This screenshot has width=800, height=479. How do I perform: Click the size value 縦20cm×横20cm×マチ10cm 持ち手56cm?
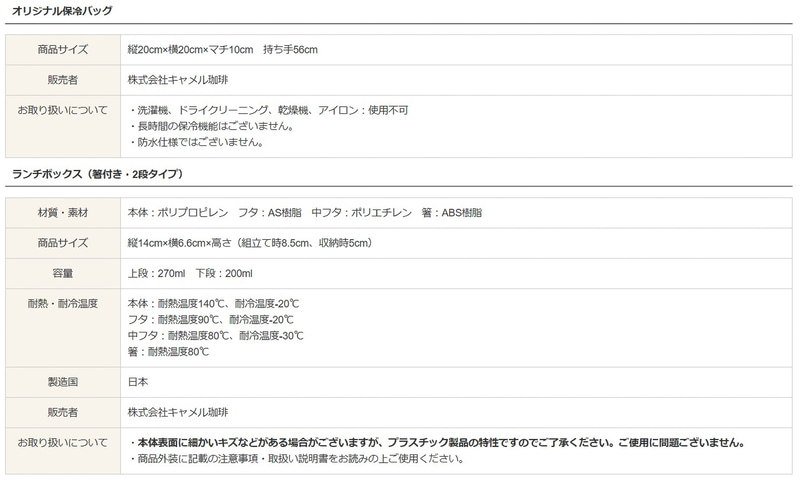(222, 49)
